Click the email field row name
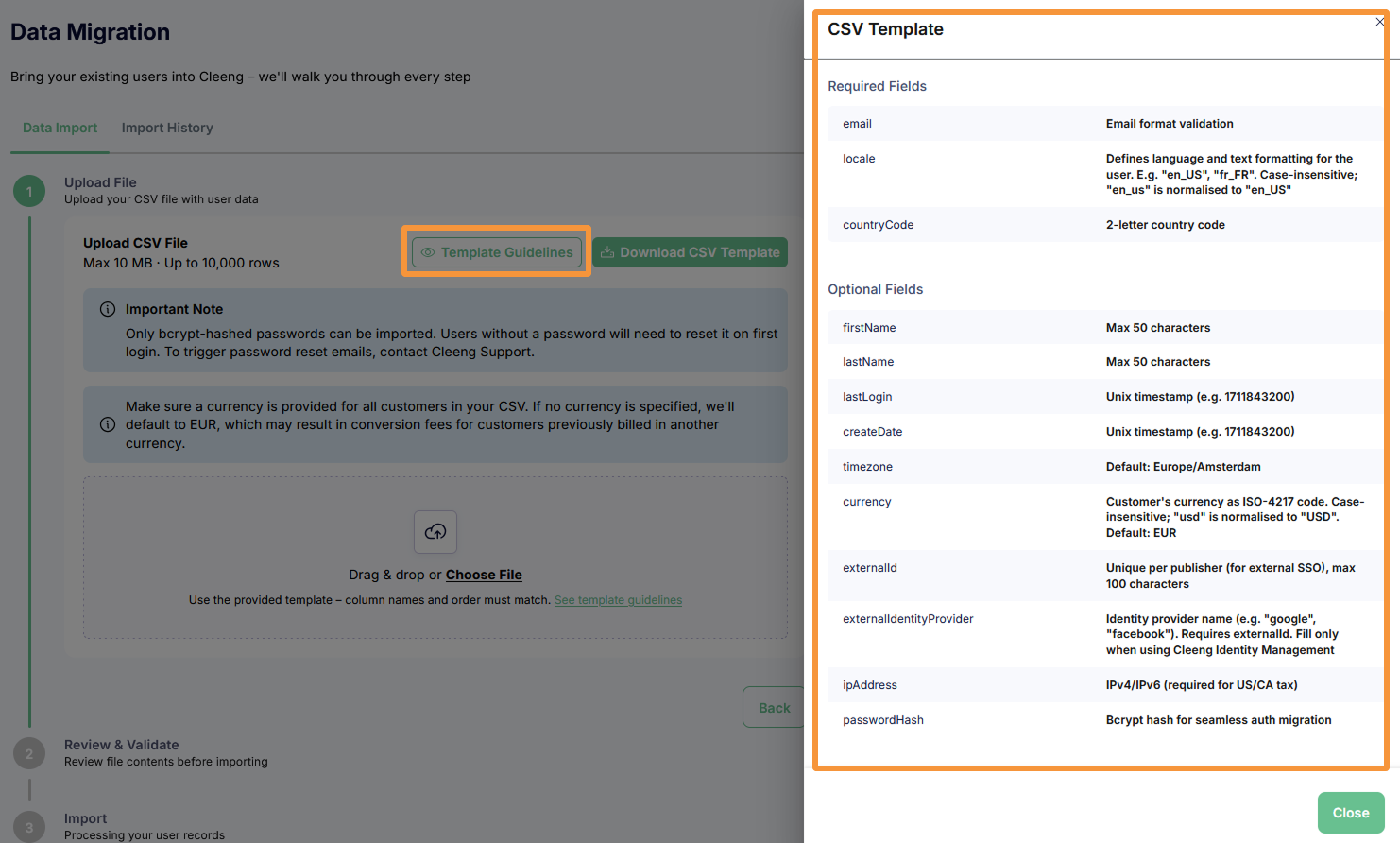1400x843 pixels. (x=857, y=124)
